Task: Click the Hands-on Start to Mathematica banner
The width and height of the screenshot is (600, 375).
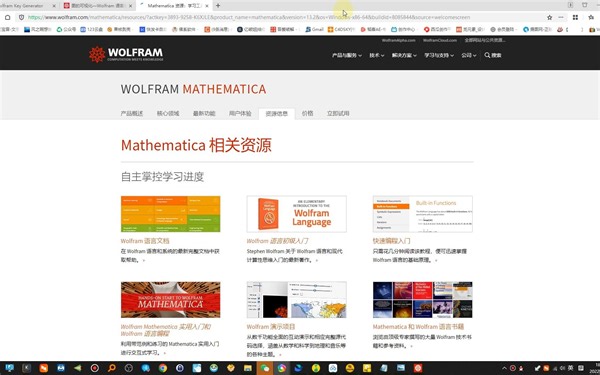Action: pyautogui.click(x=171, y=300)
